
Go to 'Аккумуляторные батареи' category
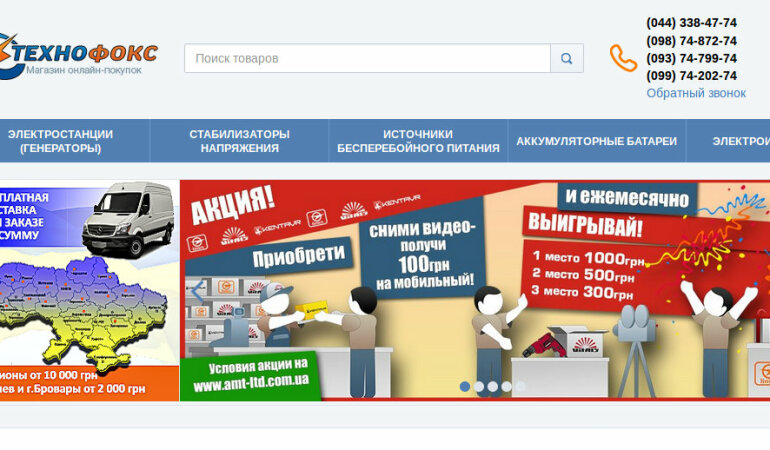tap(596, 141)
